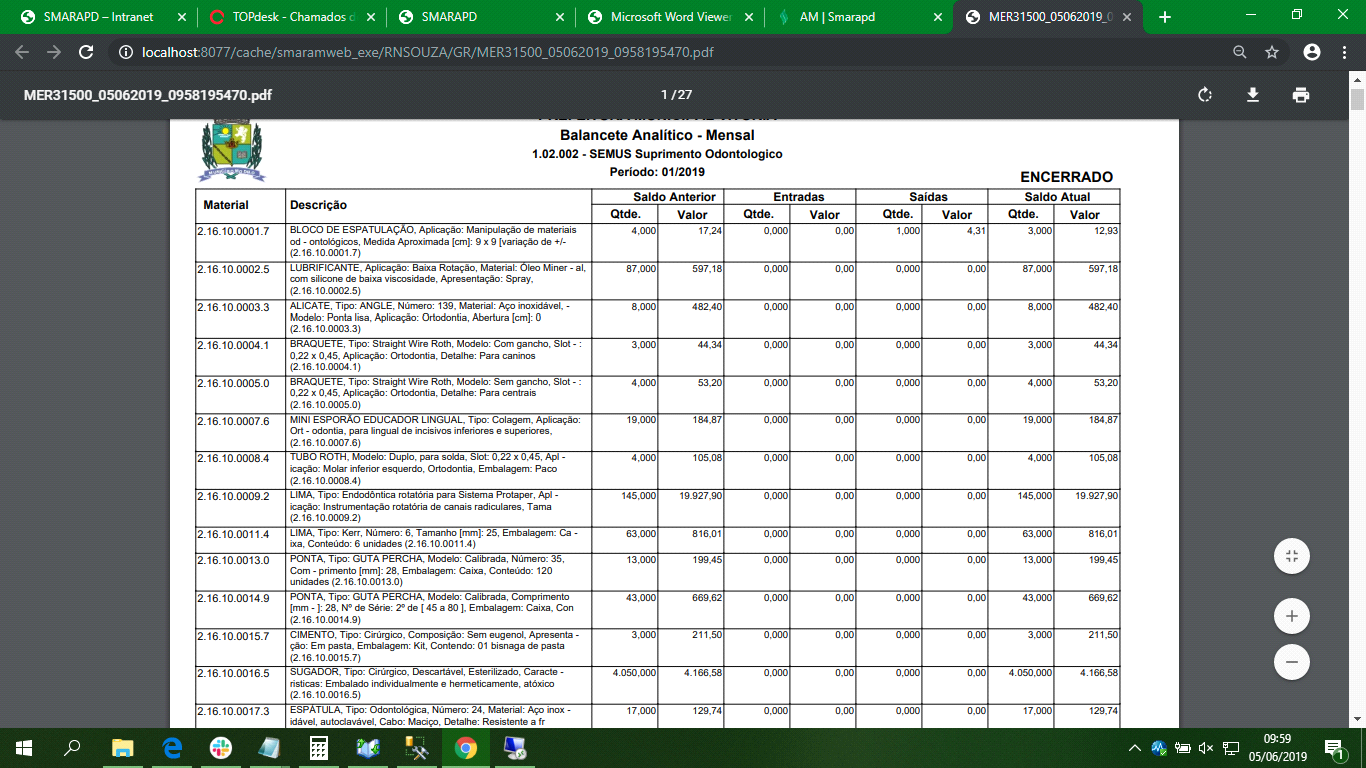The image size is (1366, 768).
Task: Open Windows taskbar search
Action: (x=72, y=747)
